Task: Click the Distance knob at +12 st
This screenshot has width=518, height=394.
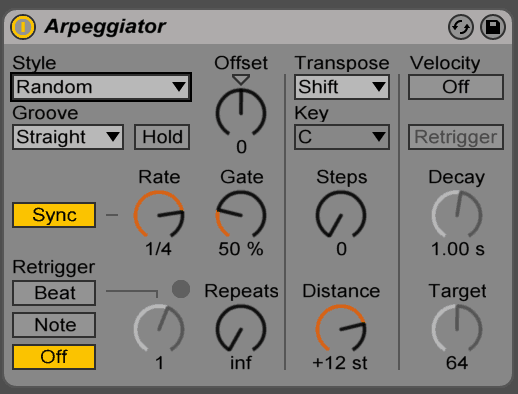Action: coord(341,329)
